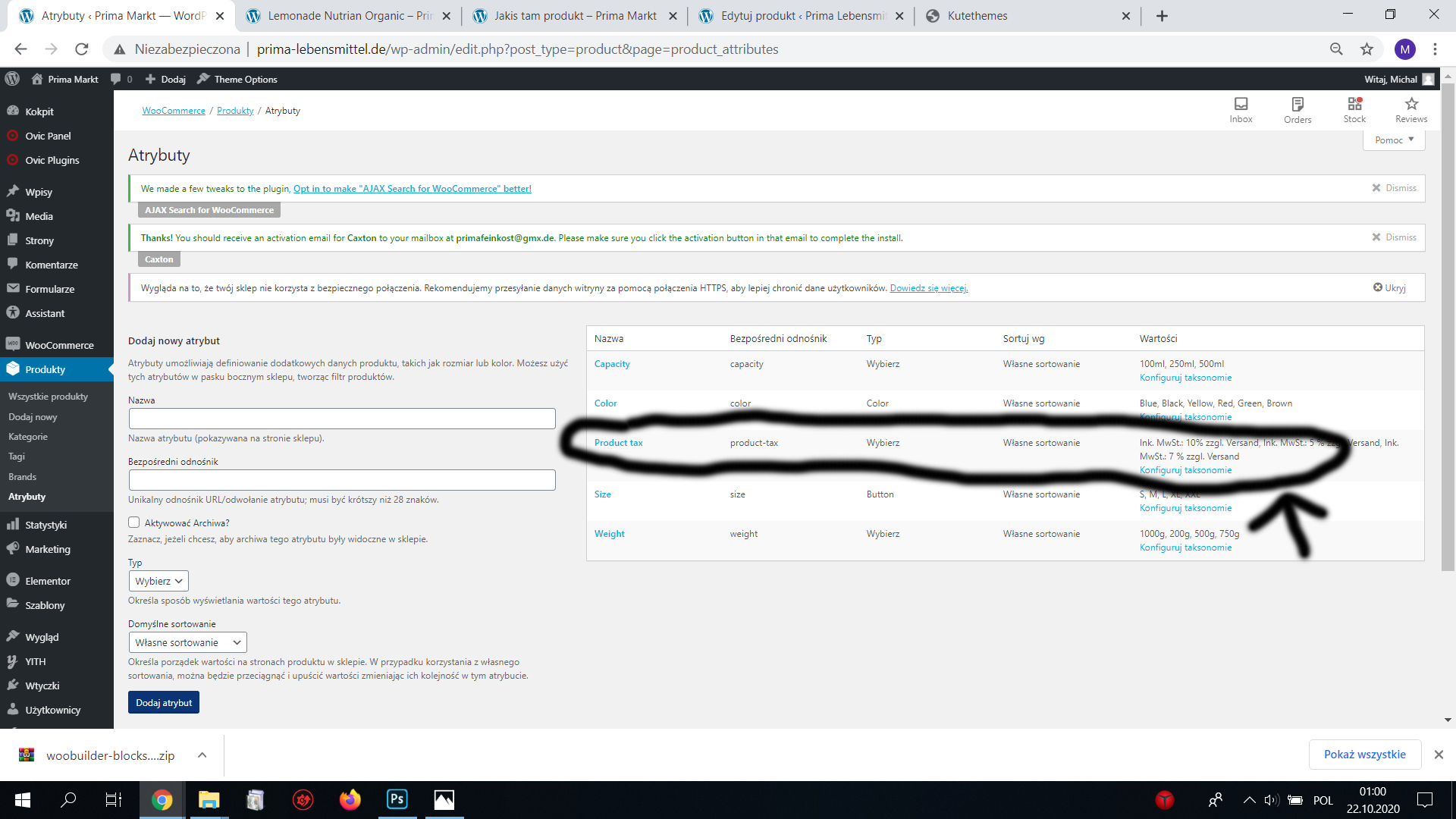Click the Opt in AJAX Search link

(x=413, y=189)
